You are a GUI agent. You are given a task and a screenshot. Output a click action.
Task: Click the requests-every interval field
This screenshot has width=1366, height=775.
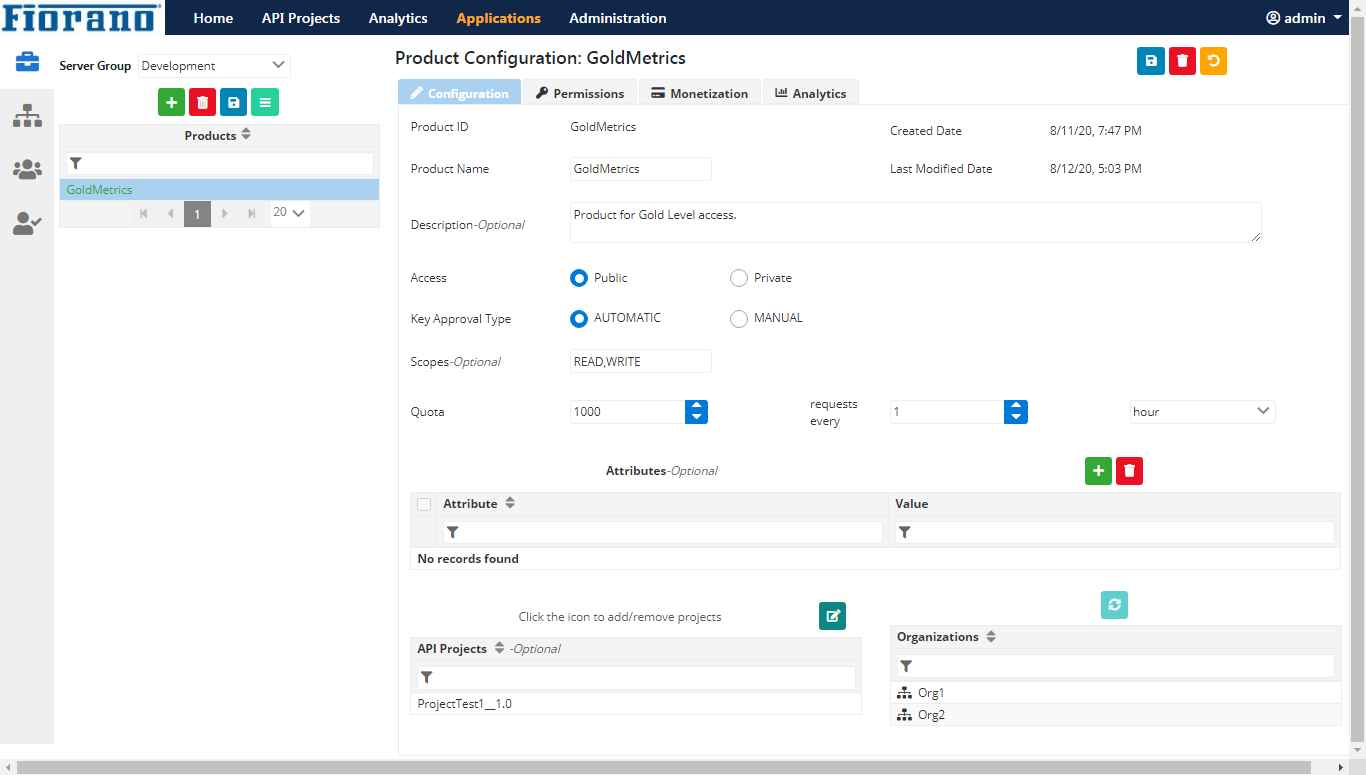[947, 411]
